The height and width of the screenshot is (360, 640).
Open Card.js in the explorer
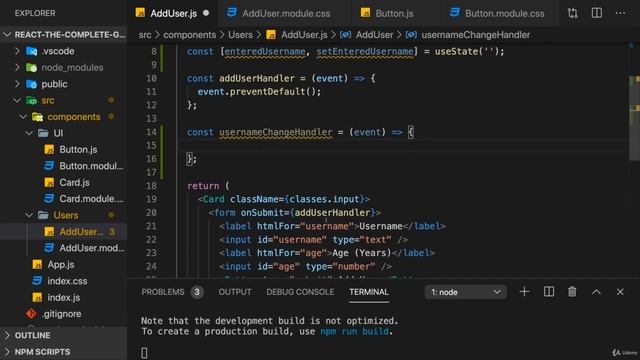[x=74, y=182]
